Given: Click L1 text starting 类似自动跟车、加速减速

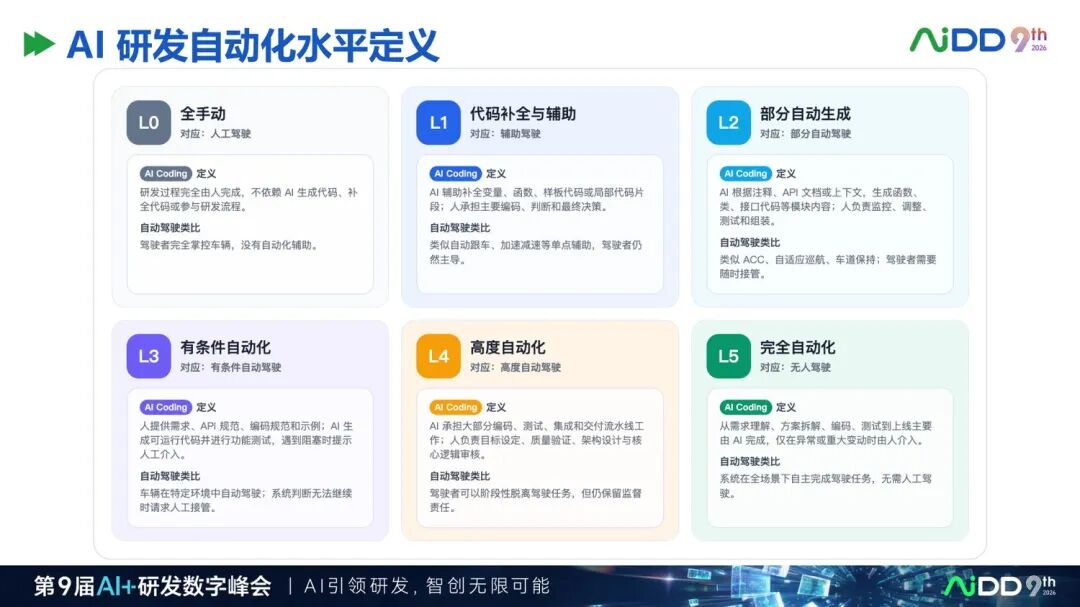Looking at the screenshot, I should pyautogui.click(x=536, y=252).
